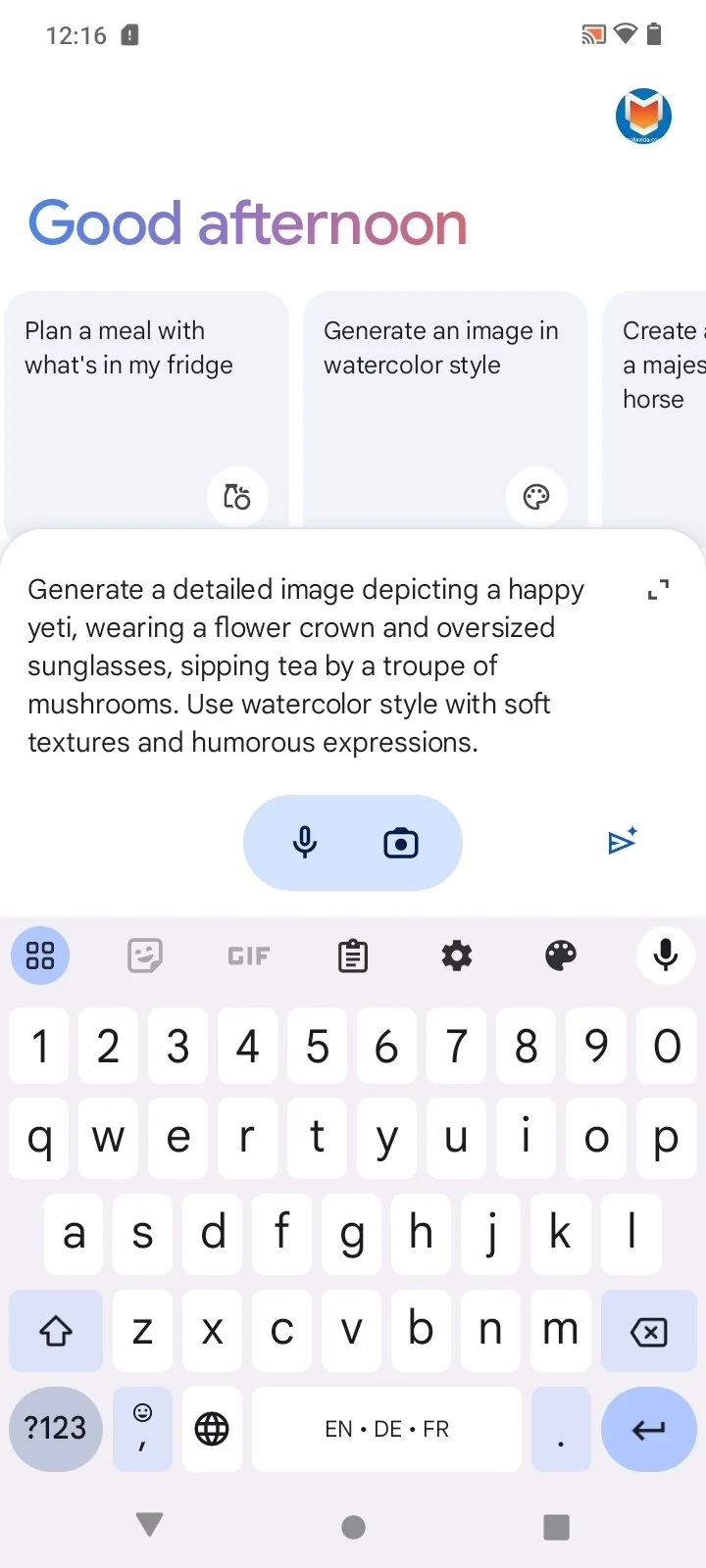Switch to the ?123 symbols layout
The image size is (706, 1568).
(x=56, y=1429)
